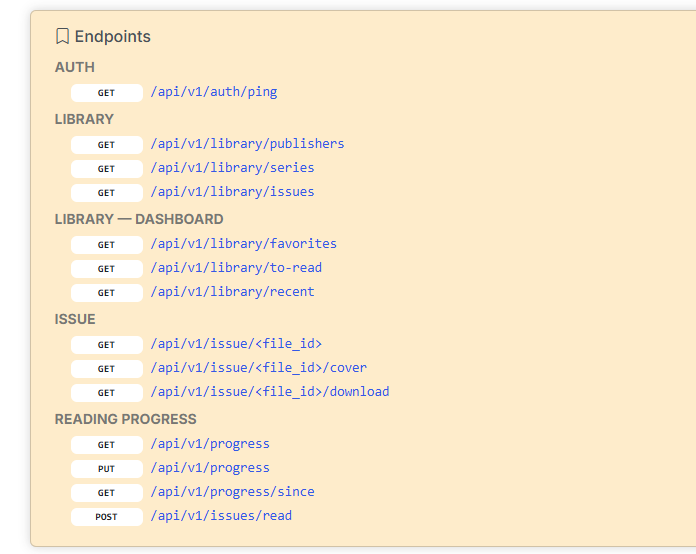Click the LIBRARY — DASHBOARD section heading
696x554 pixels.
pos(139,219)
